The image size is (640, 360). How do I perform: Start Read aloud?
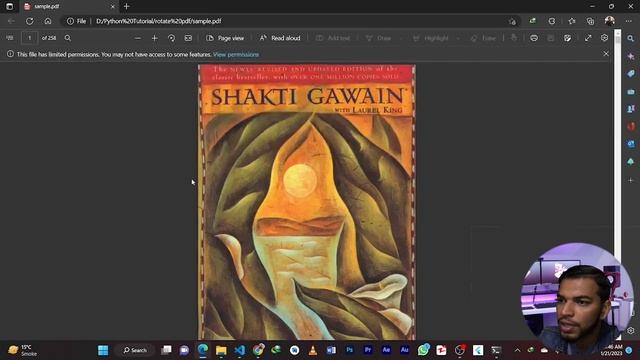pos(280,38)
